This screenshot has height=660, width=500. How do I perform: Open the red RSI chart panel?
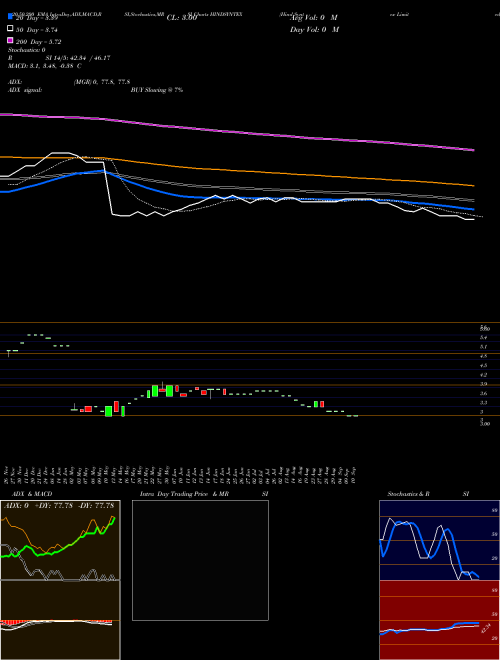point(440,620)
